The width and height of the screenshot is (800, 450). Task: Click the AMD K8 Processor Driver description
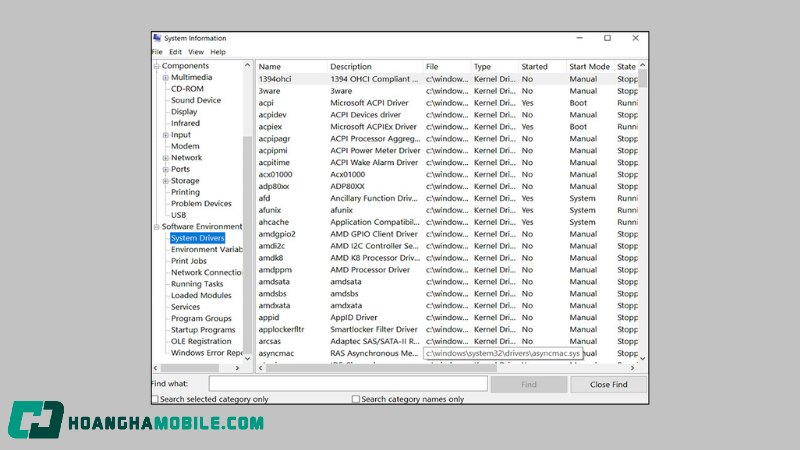tap(375, 258)
